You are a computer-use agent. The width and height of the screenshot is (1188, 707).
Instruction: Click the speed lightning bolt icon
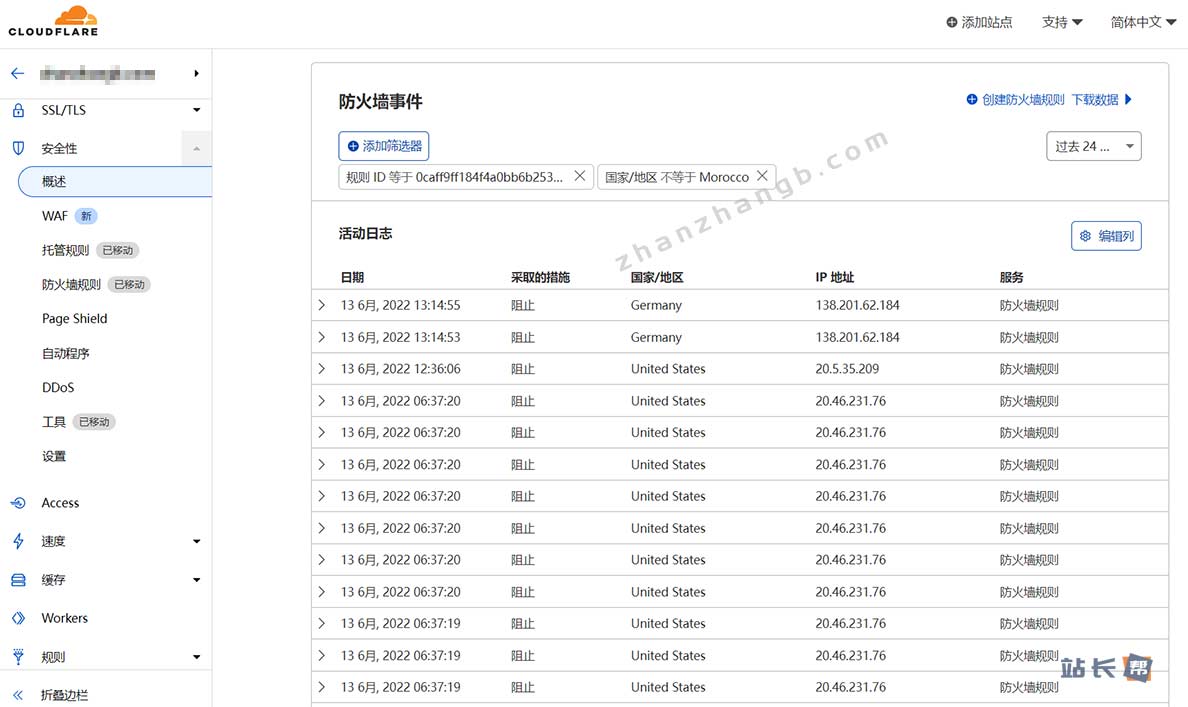(x=18, y=541)
